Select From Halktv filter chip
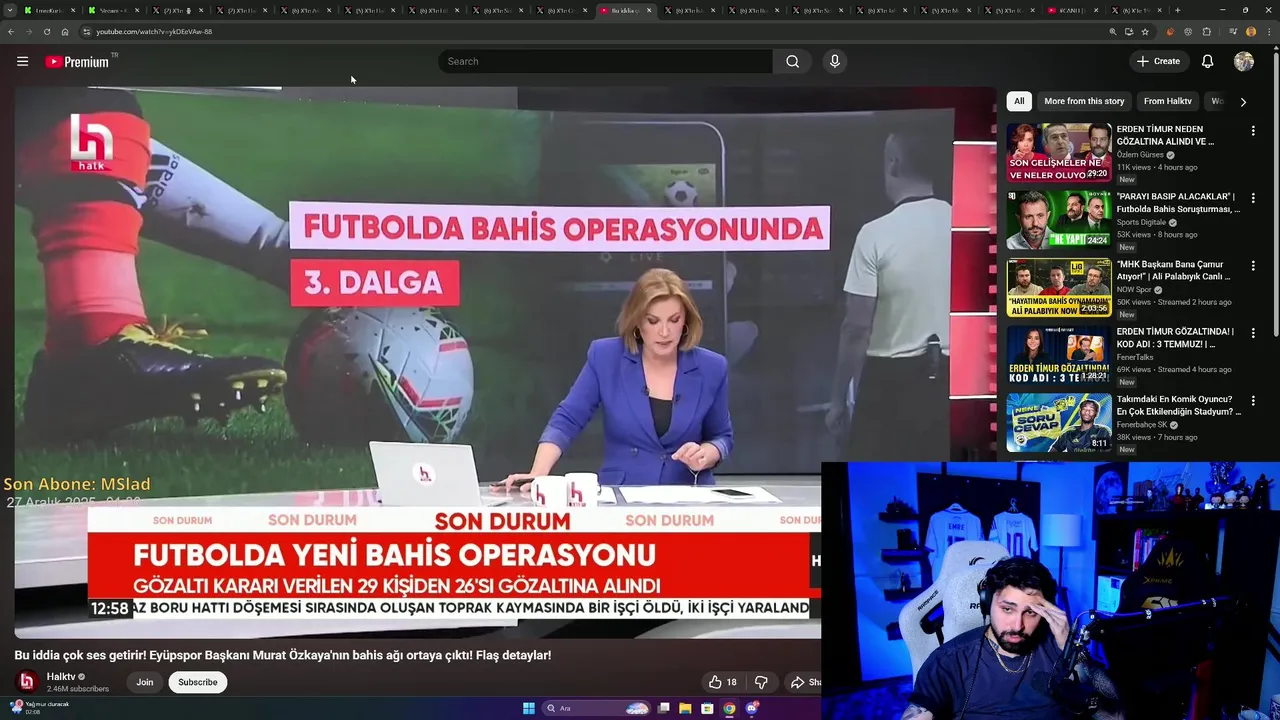 coord(1167,101)
